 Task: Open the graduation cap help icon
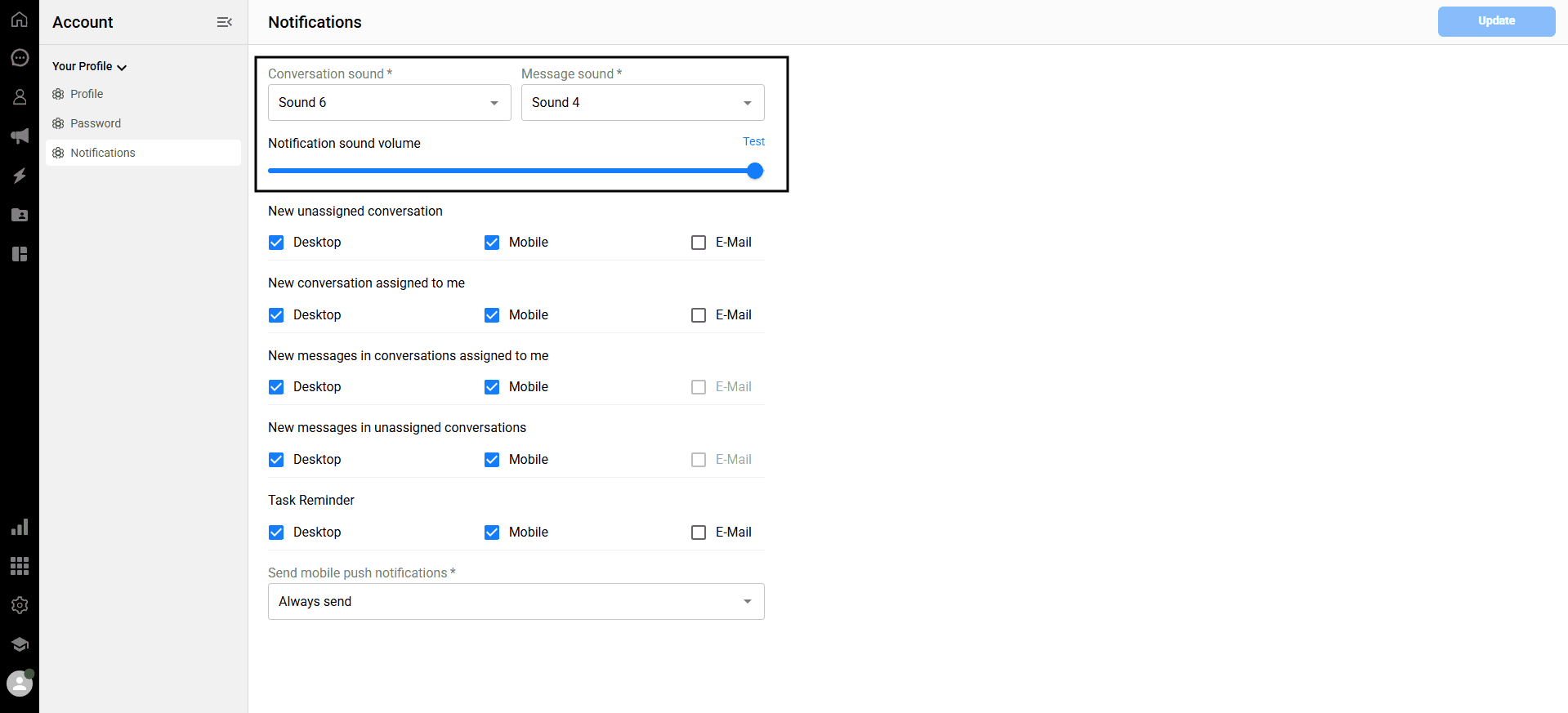[x=20, y=644]
